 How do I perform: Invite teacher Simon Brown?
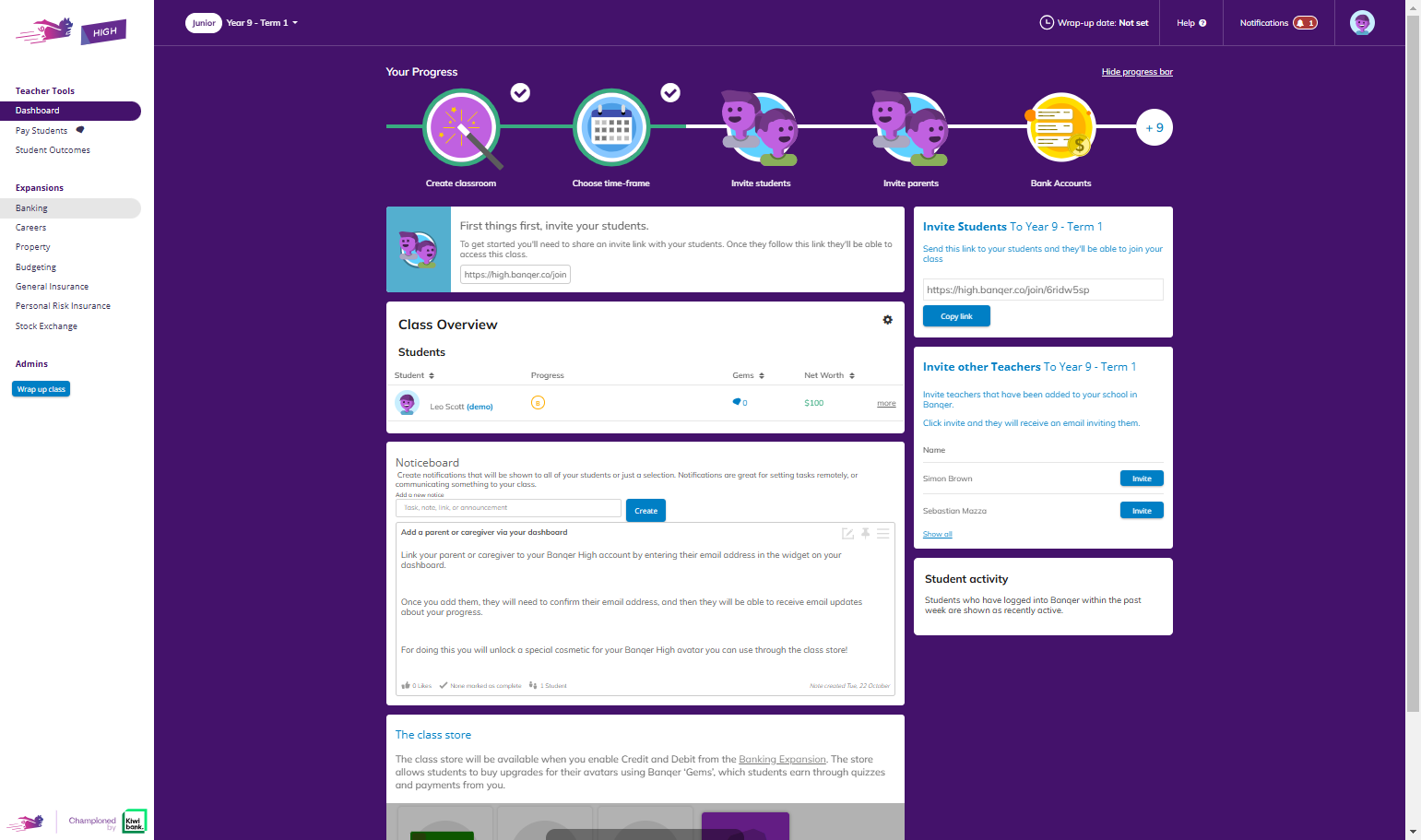[x=1142, y=479]
